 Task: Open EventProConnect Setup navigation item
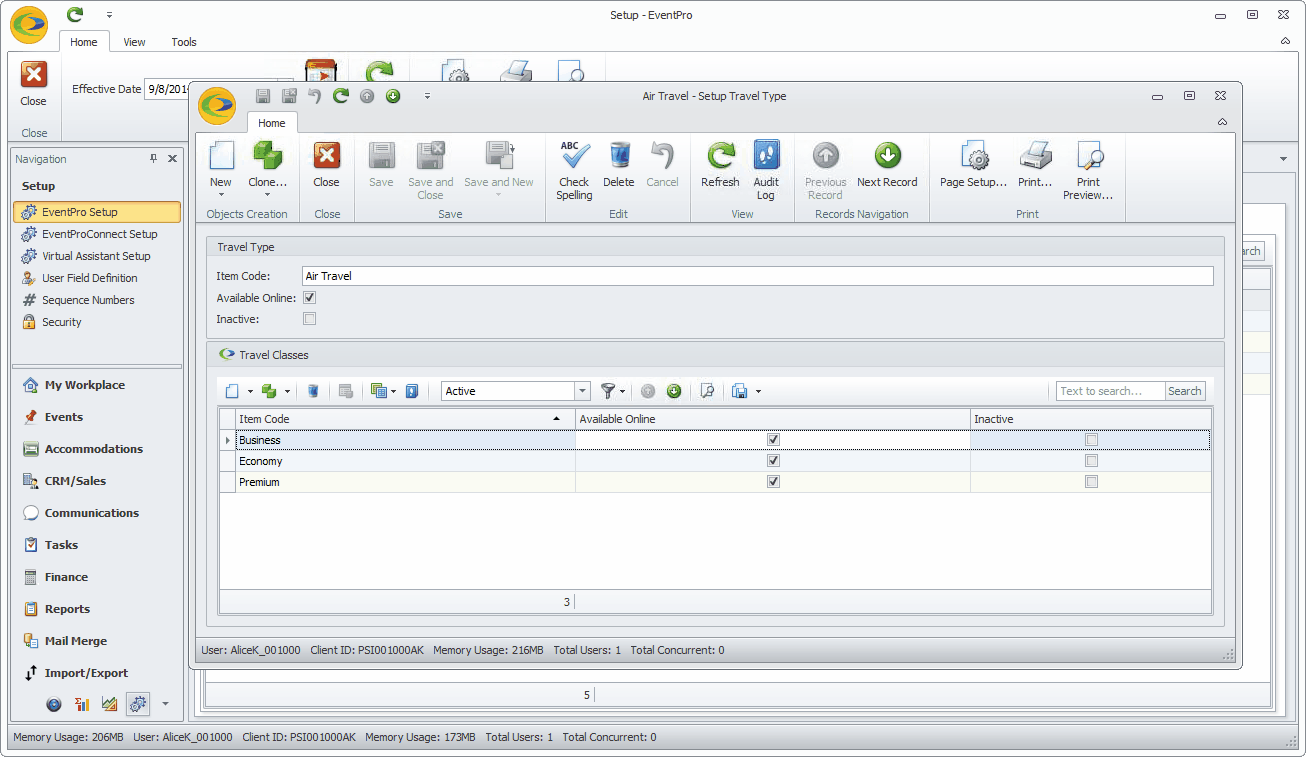(x=97, y=234)
